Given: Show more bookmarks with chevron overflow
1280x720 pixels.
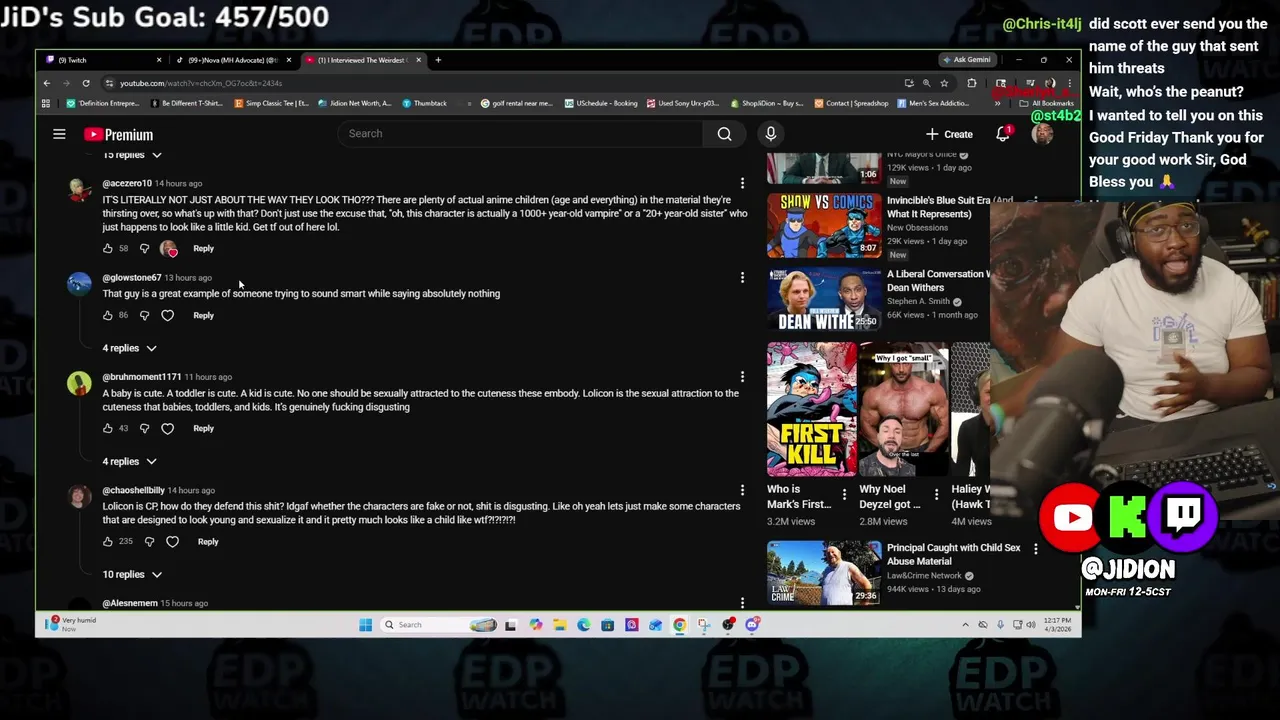Looking at the screenshot, I should point(997,103).
